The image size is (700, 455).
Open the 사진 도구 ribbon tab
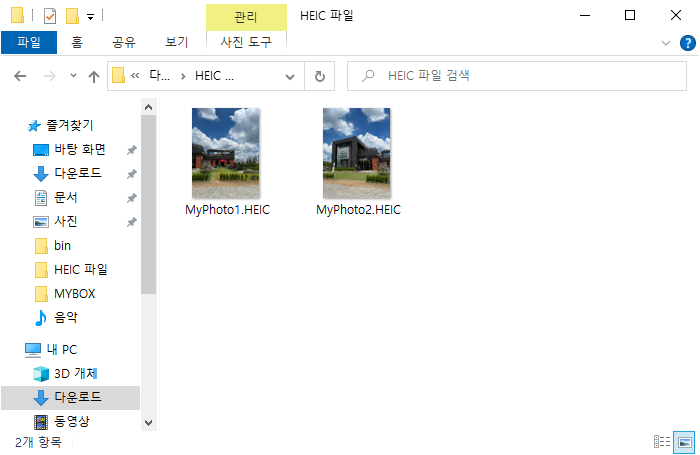[246, 42]
